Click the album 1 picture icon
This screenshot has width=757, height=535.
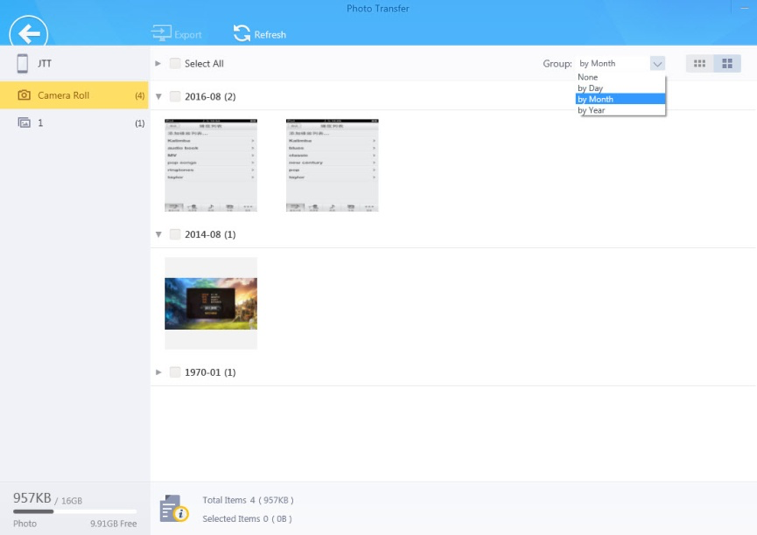pyautogui.click(x=24, y=123)
